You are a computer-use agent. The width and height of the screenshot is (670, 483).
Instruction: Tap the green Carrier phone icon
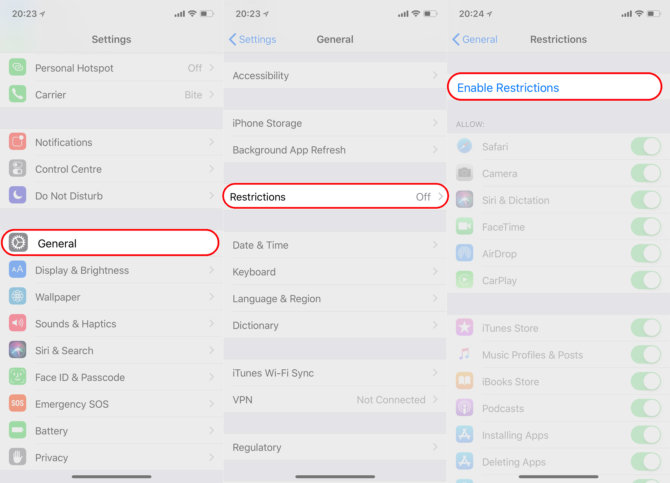[18, 94]
